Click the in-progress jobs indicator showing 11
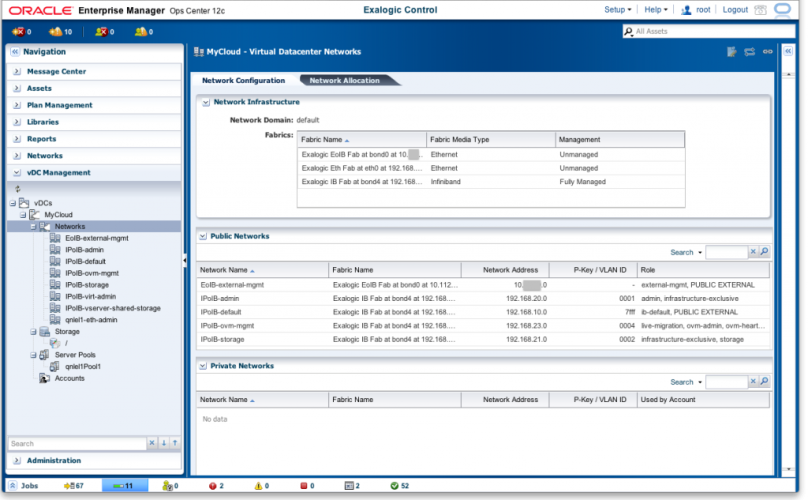808x500 pixels. pos(124,486)
